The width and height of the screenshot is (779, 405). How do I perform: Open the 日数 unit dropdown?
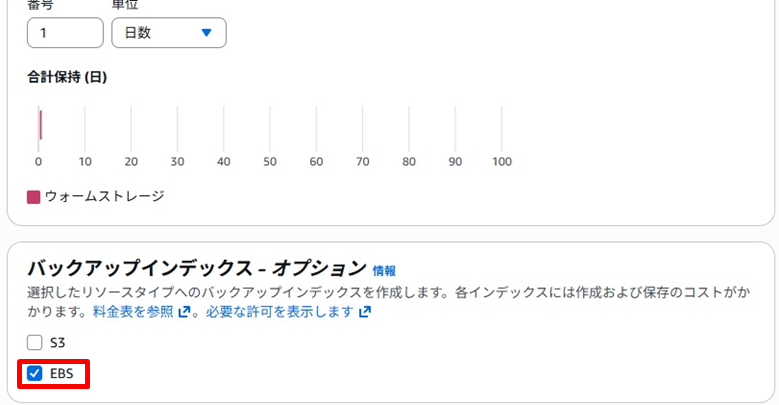point(169,33)
